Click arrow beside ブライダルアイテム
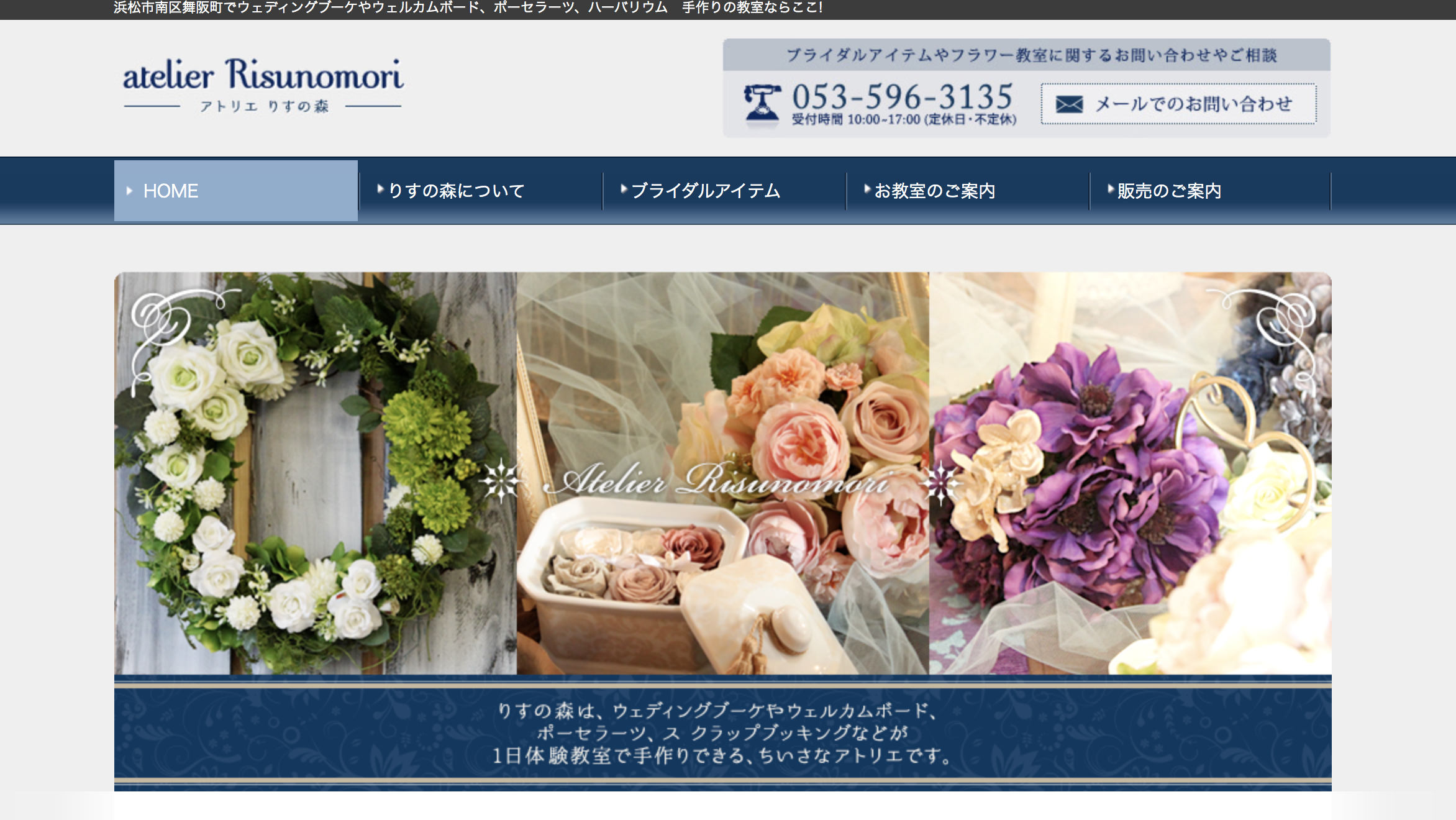 [624, 189]
